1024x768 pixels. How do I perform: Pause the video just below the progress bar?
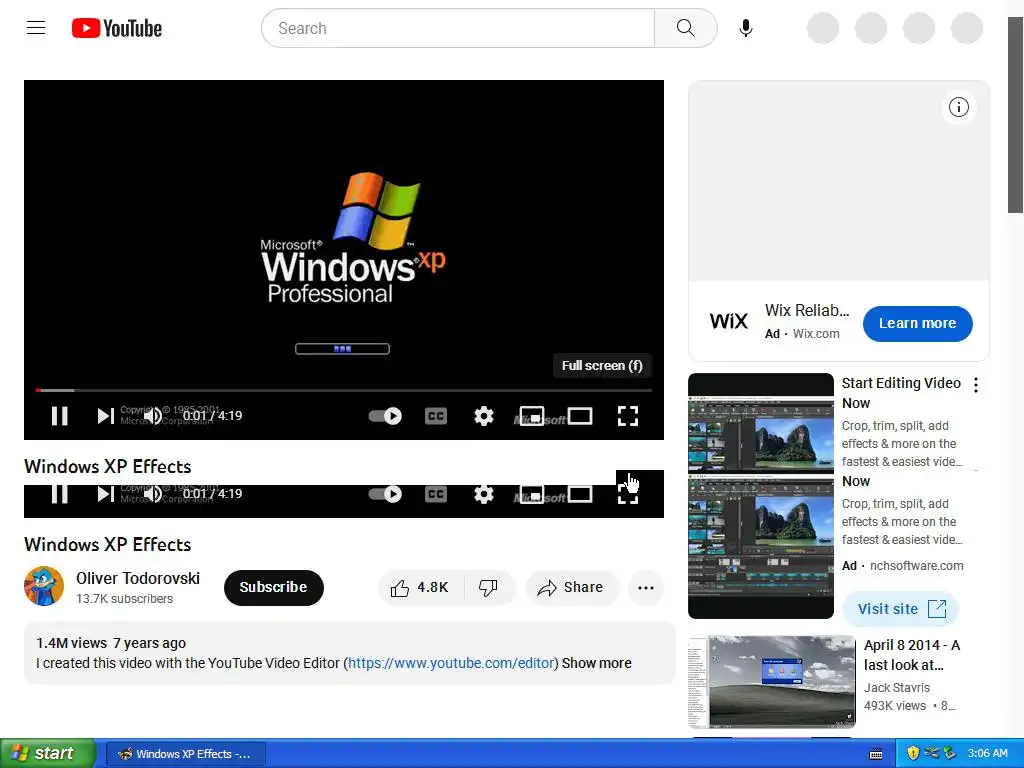click(x=59, y=416)
